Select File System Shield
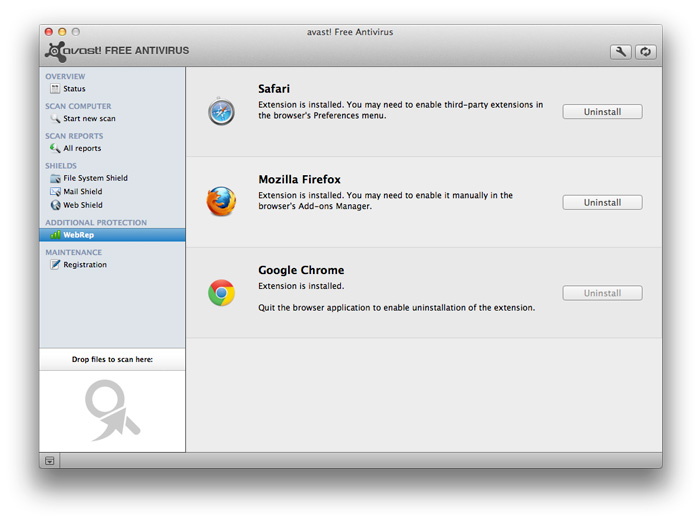Viewport: 700px width, 521px height. [95, 178]
